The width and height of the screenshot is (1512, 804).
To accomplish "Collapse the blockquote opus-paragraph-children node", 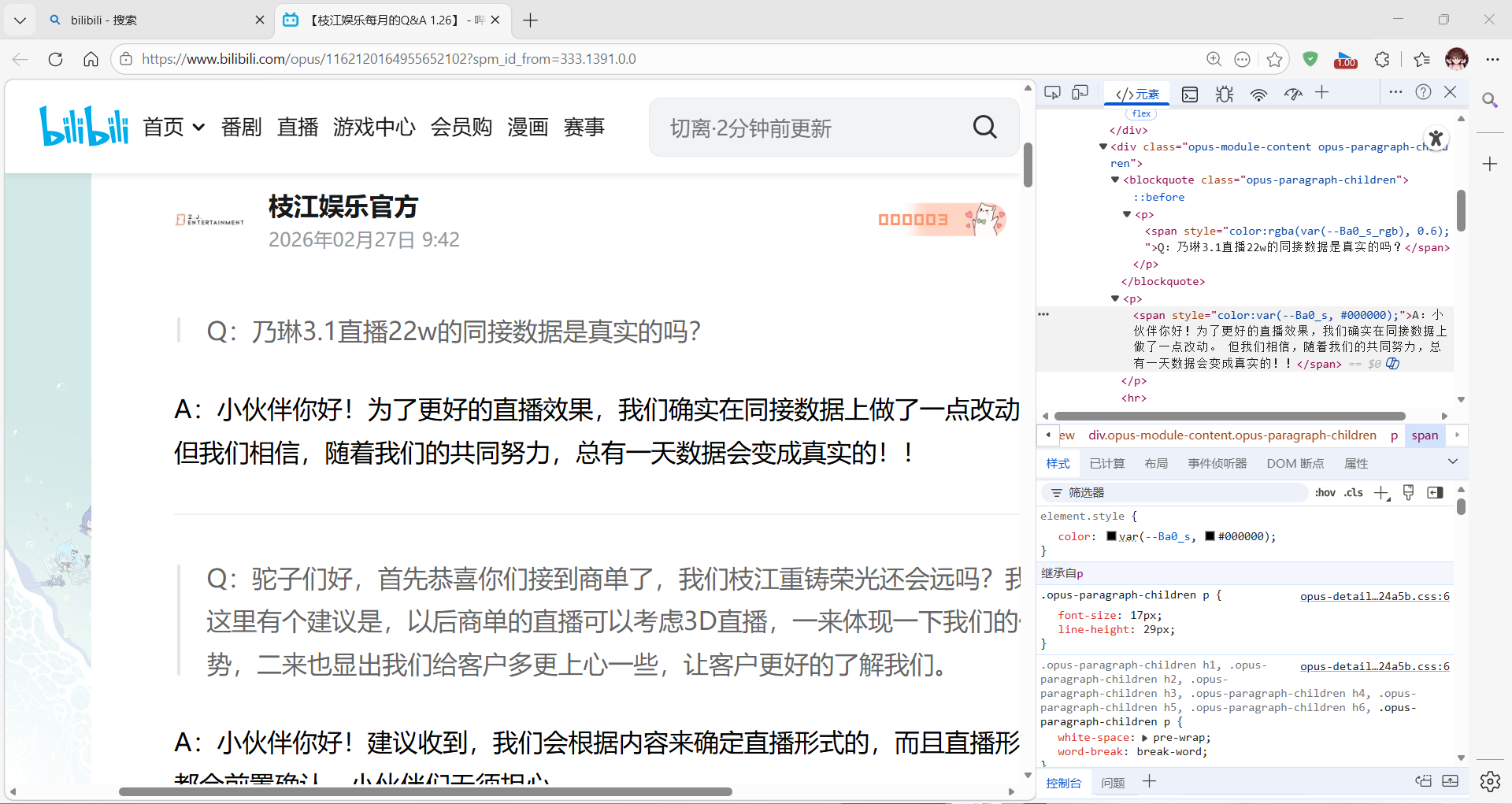I will [x=1115, y=180].
